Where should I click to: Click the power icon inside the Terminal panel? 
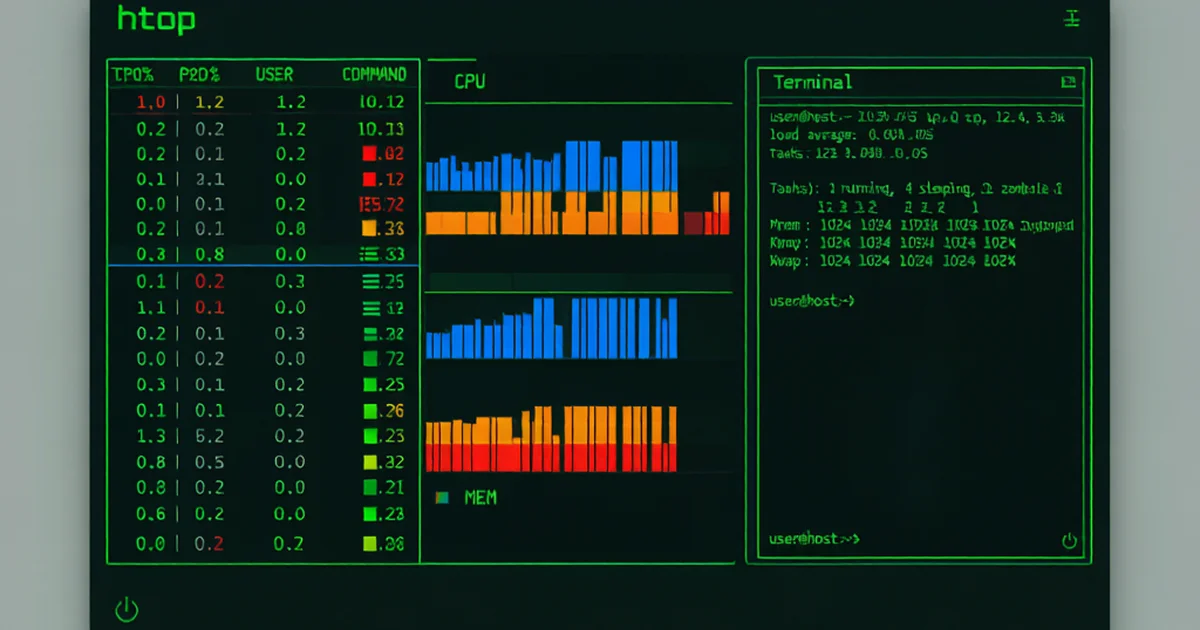[x=1069, y=541]
